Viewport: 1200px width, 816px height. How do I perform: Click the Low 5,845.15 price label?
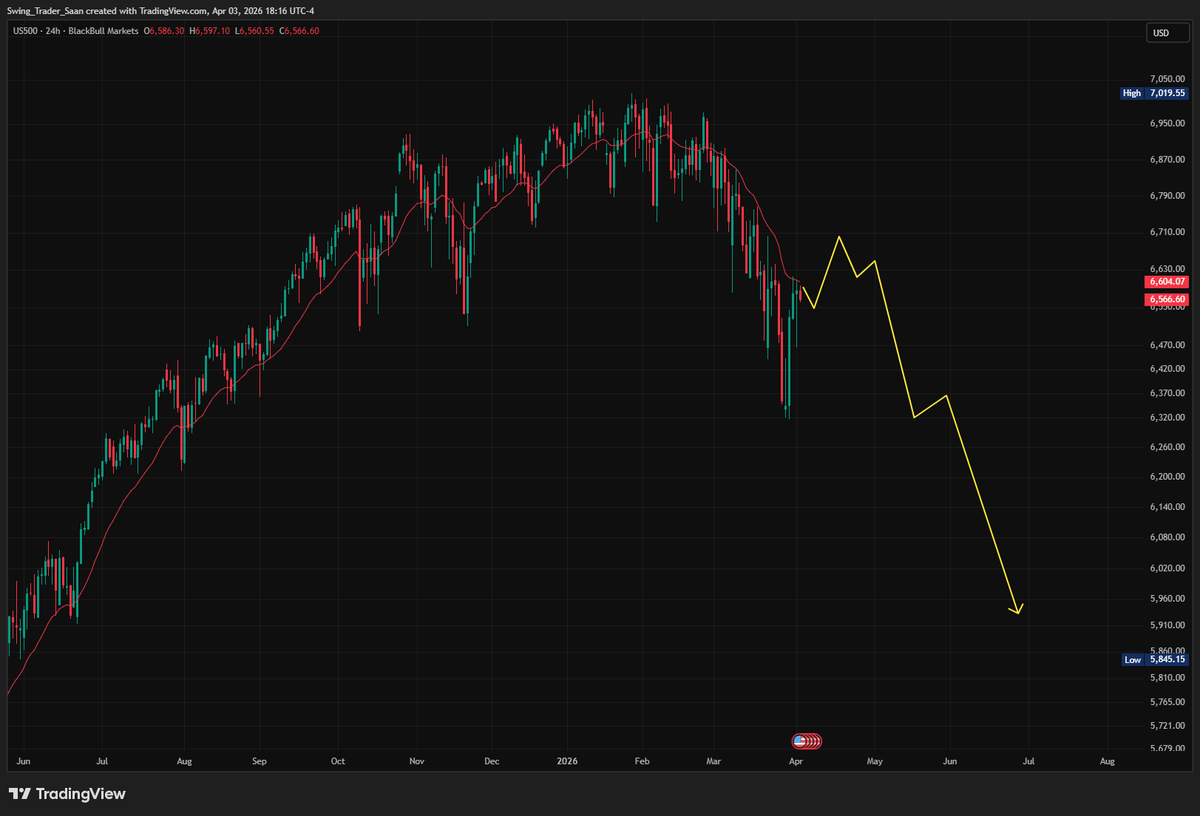[1154, 660]
